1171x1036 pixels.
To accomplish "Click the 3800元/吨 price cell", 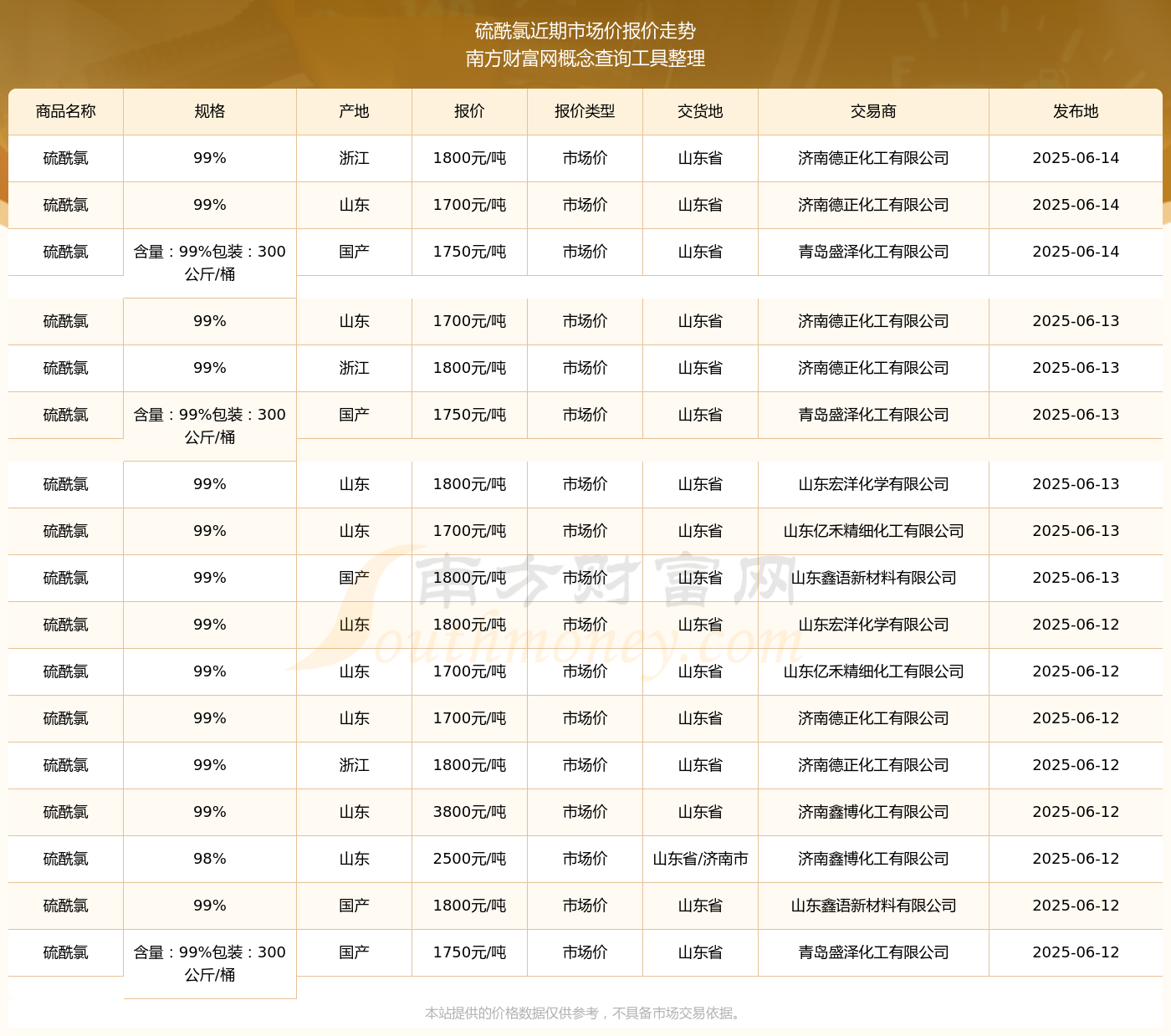I will 470,812.
